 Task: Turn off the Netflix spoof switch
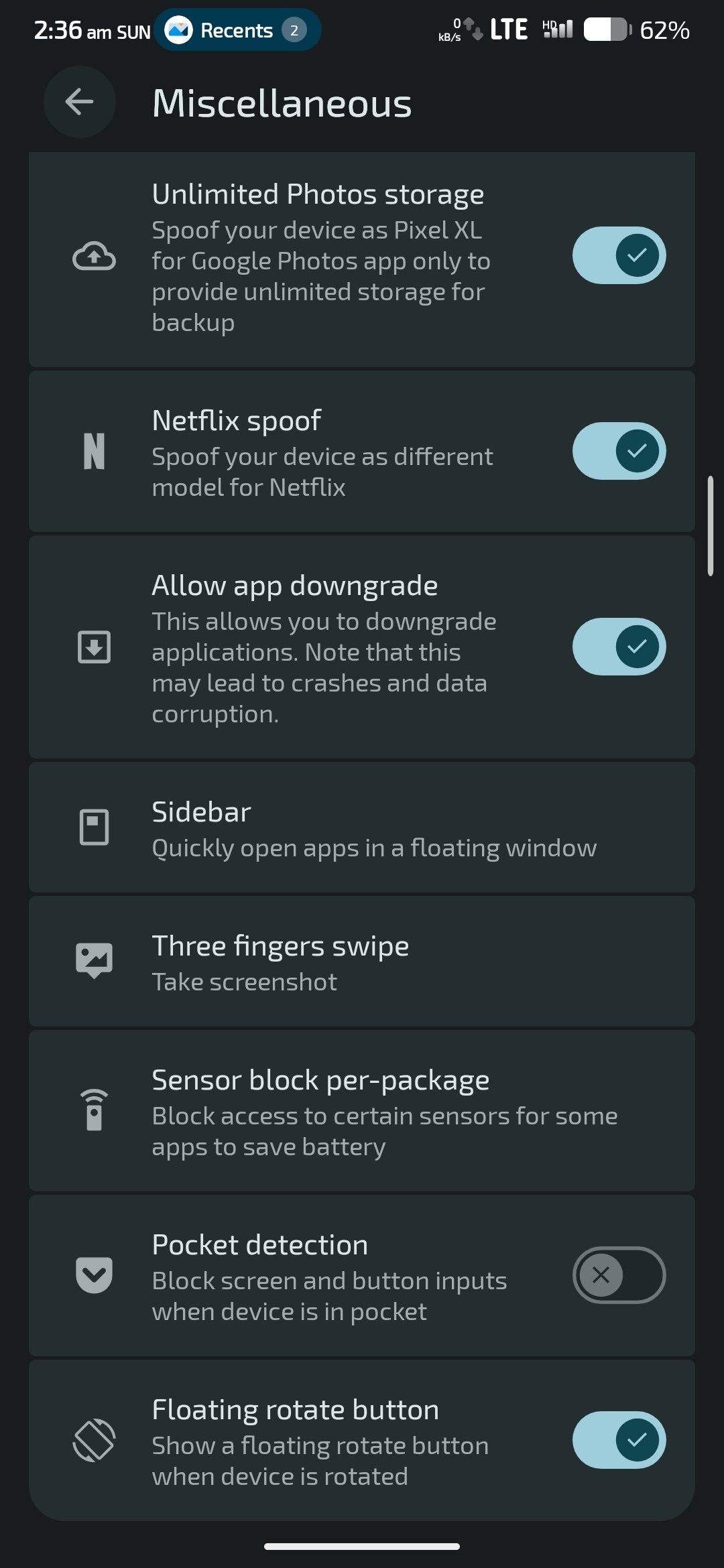point(618,451)
